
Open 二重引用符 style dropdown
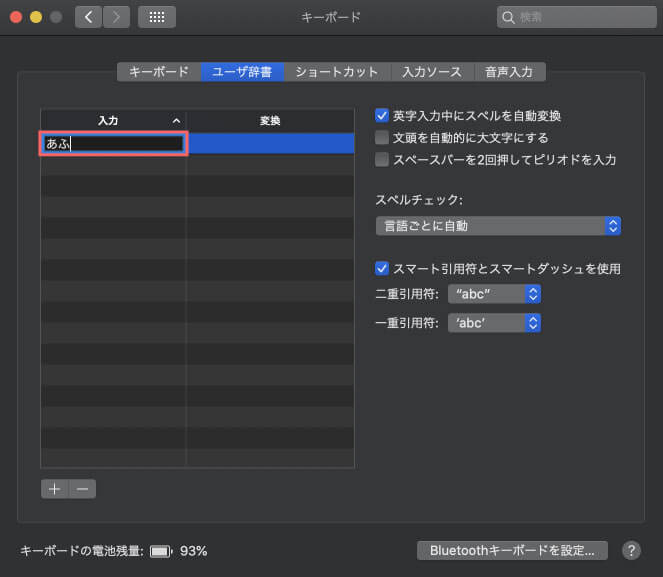pyautogui.click(x=494, y=294)
